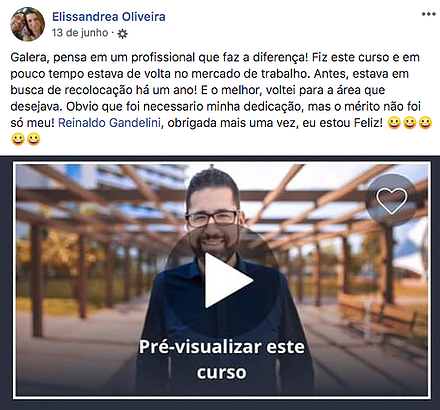Viewport: 440px width, 410px height.
Task: Click the white triangle play arrow
Action: tap(228, 280)
